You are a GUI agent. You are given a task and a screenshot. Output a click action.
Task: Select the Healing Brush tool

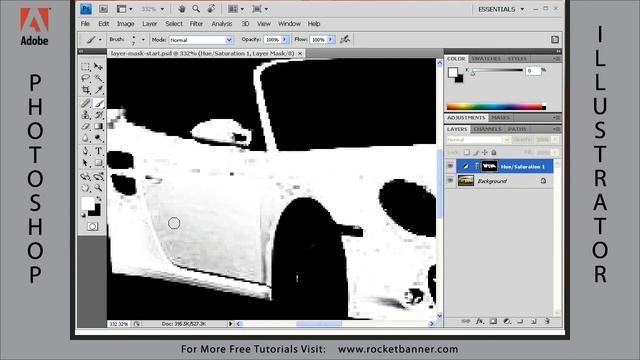pos(85,103)
